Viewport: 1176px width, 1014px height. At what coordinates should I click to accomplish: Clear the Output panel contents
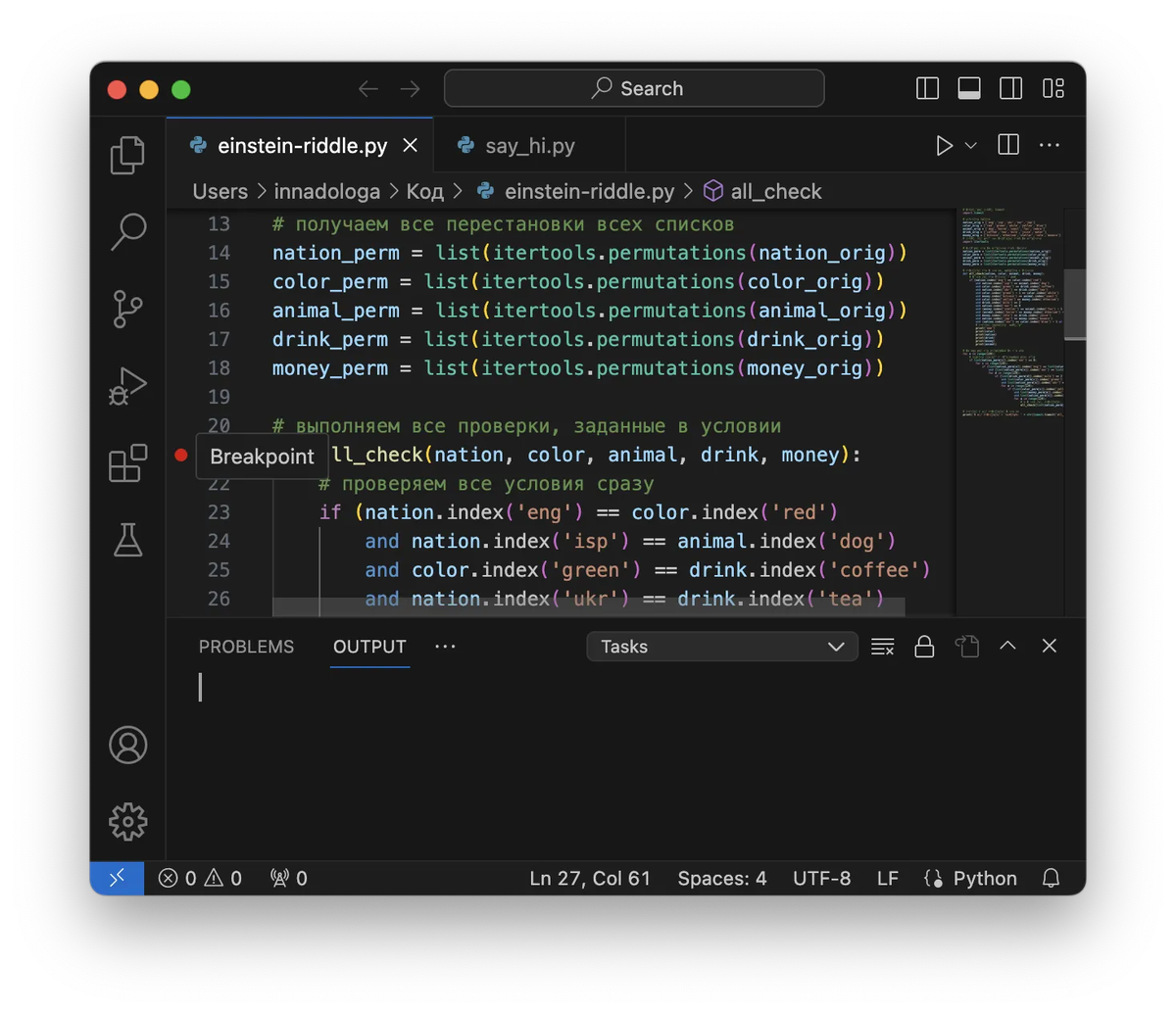[x=882, y=647]
